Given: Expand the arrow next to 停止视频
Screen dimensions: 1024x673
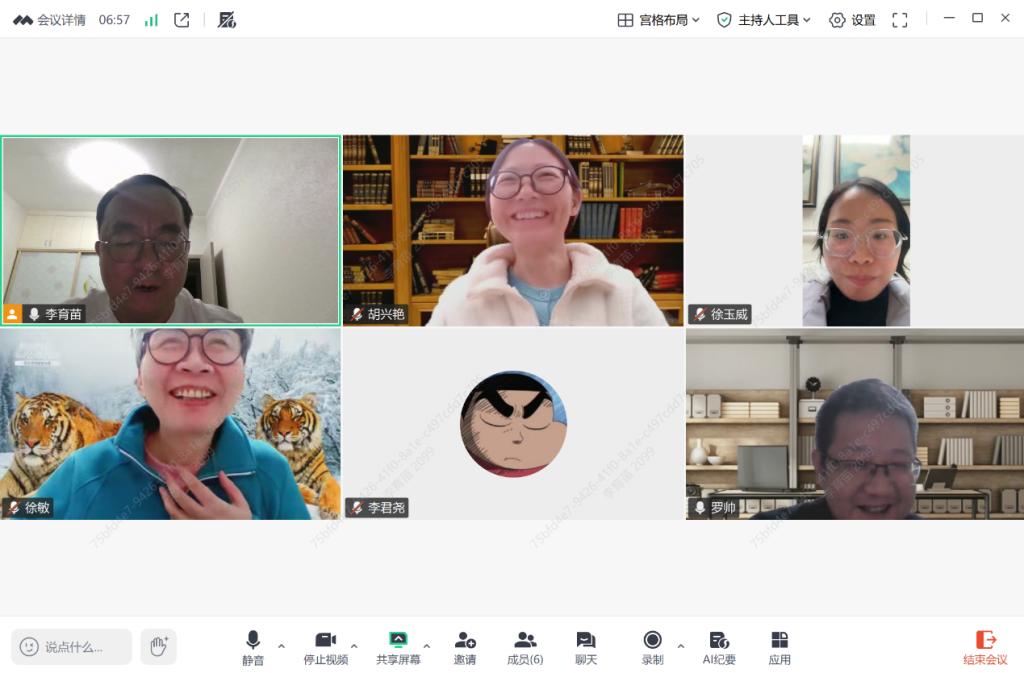Looking at the screenshot, I should 354,646.
